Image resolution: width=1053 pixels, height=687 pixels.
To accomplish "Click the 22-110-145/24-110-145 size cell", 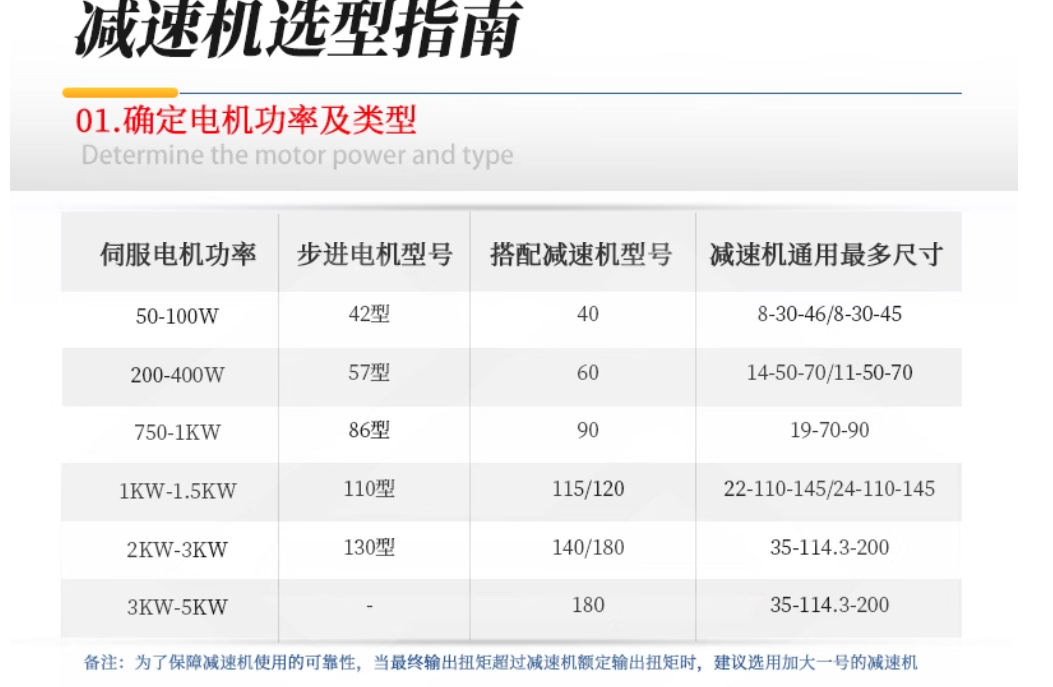I will pyautogui.click(x=829, y=489).
